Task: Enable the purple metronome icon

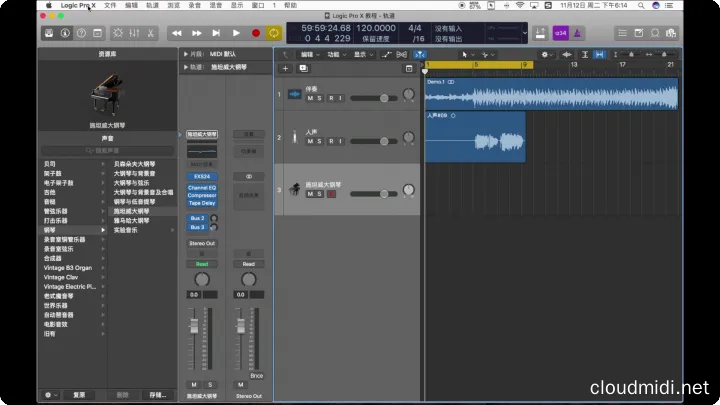Action: pyautogui.click(x=580, y=33)
